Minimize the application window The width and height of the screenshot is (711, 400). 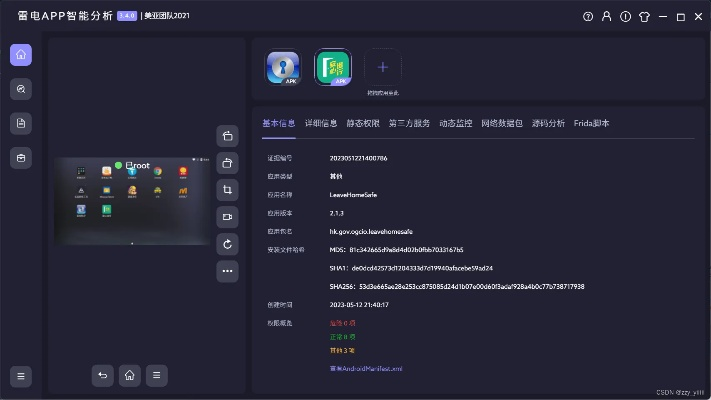point(663,17)
